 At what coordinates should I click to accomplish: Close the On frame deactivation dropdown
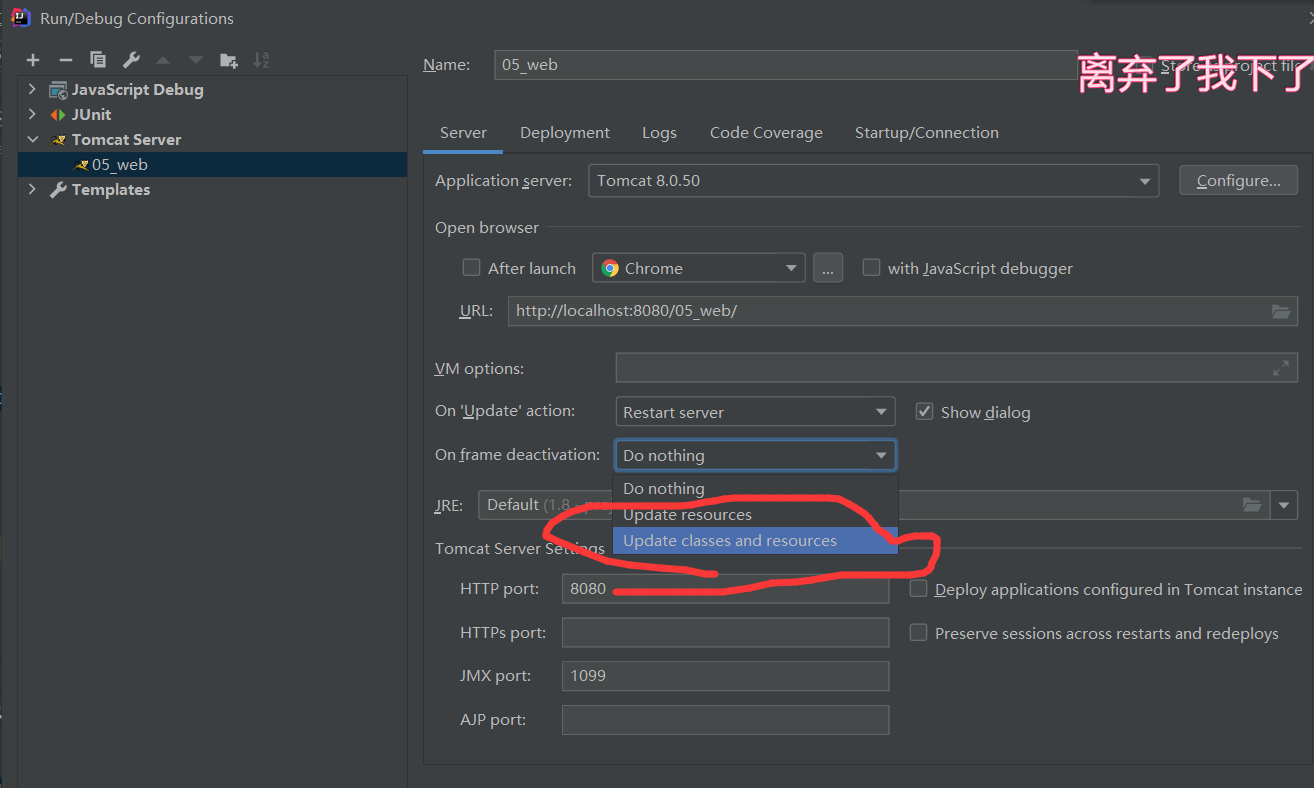click(755, 455)
